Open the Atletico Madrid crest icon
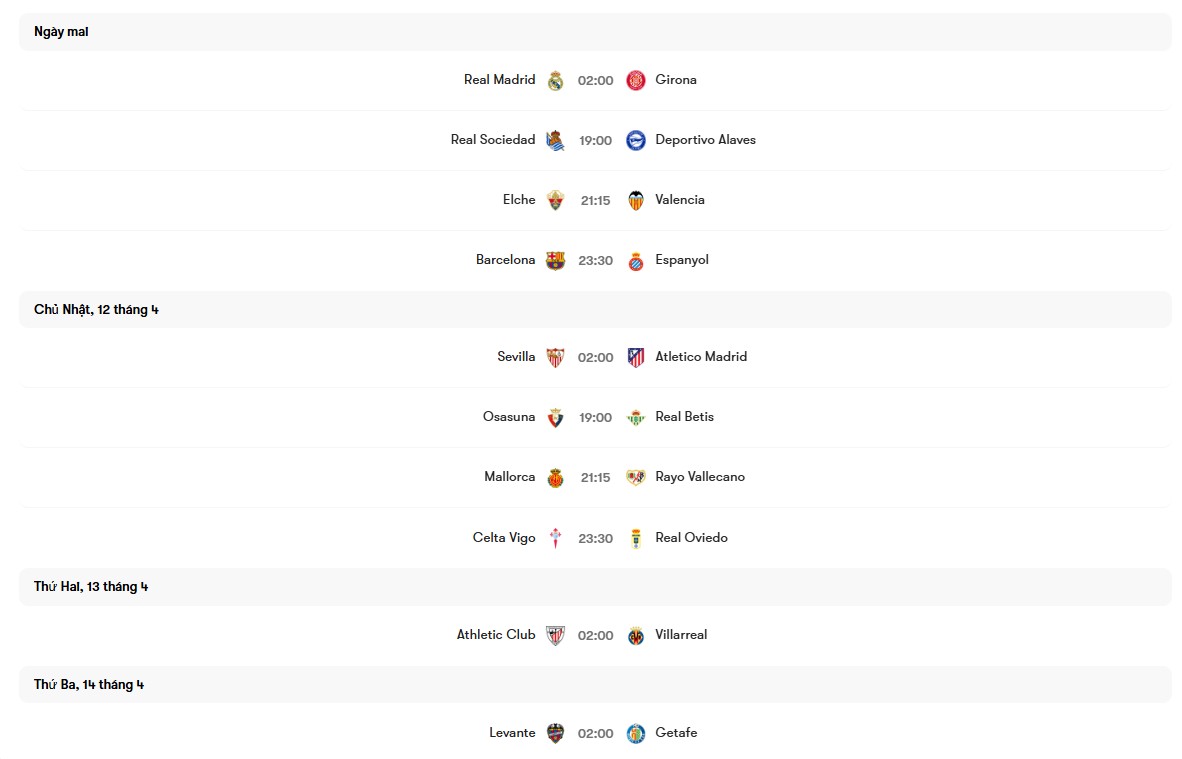 point(636,357)
